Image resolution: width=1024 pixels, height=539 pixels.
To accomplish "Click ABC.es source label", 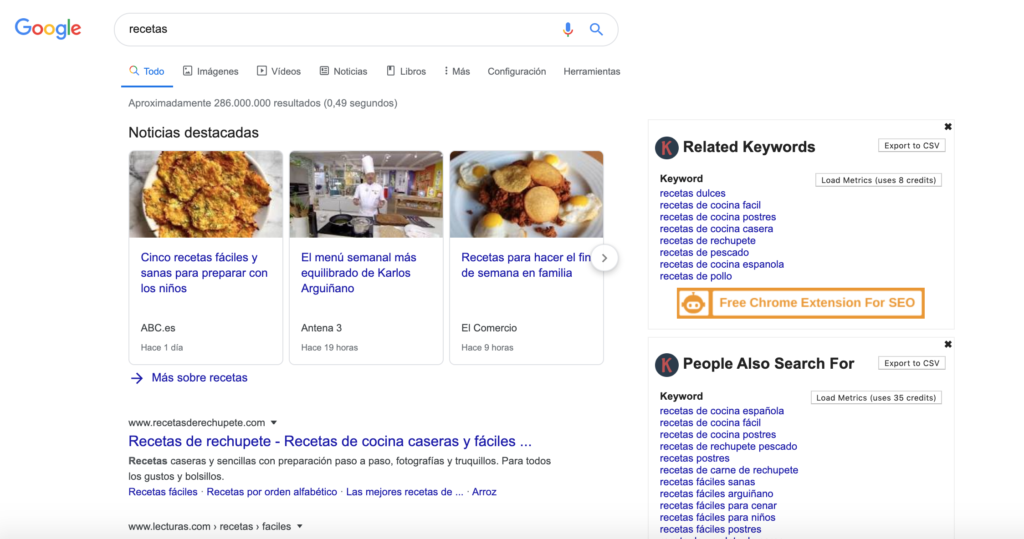I will click(158, 328).
